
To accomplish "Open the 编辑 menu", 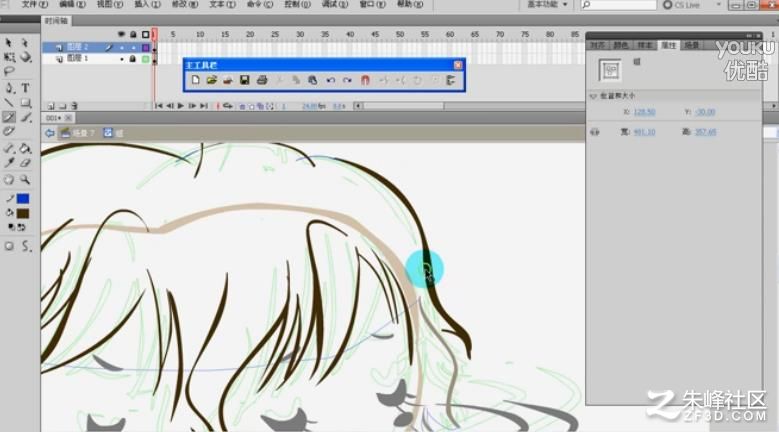I will 73,4.
